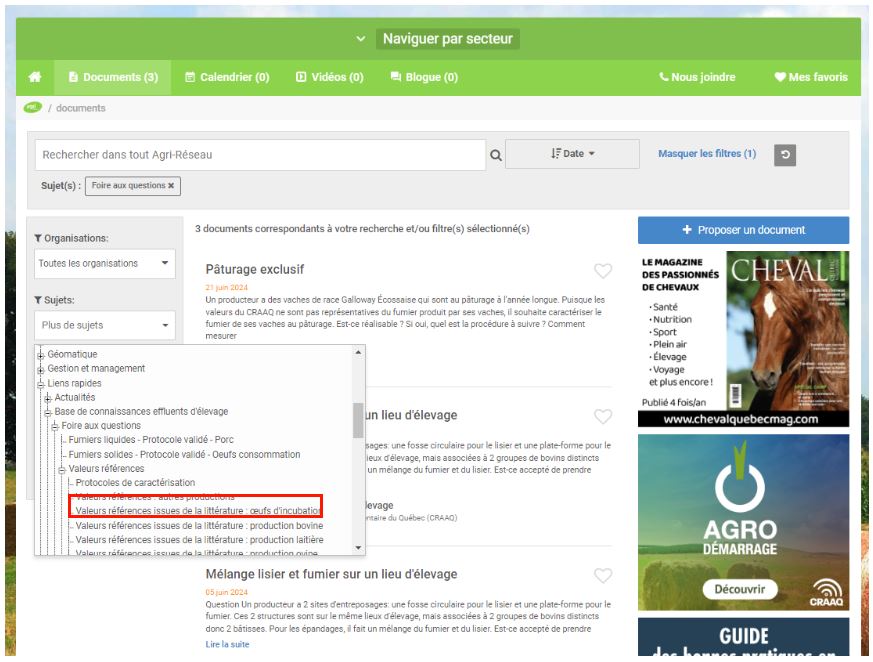
Task: Open the 'Toutes les organisations' dropdown
Action: 105,264
